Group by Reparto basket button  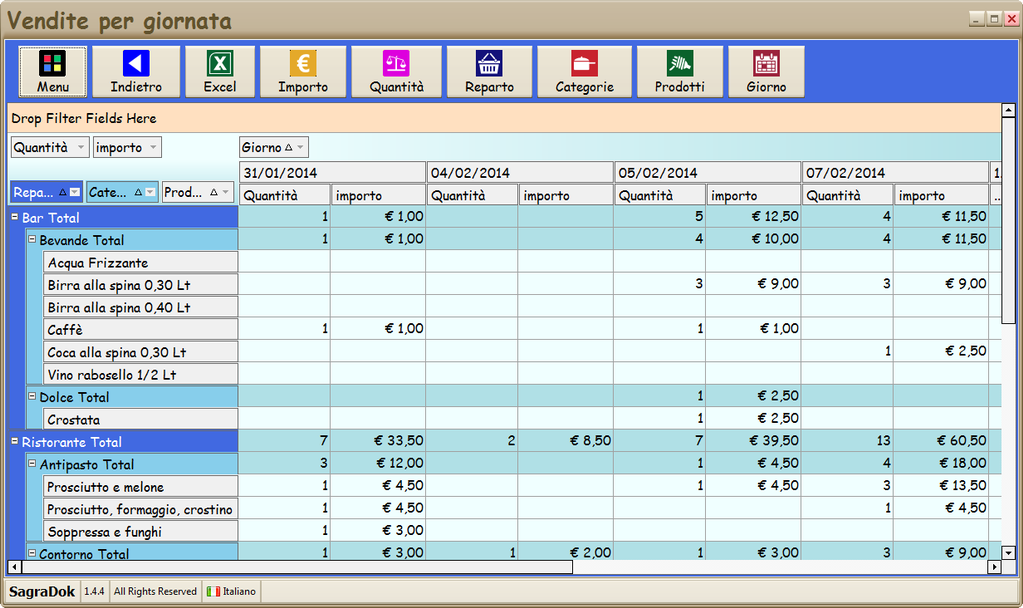(489, 72)
